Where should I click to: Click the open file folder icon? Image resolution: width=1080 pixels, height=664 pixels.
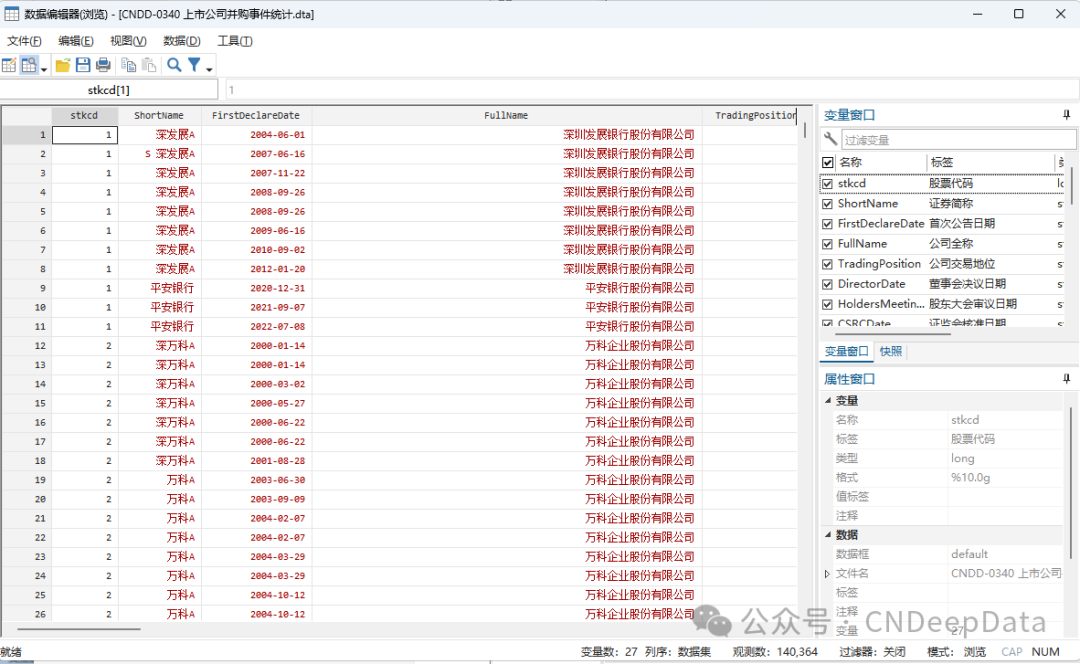tap(63, 65)
